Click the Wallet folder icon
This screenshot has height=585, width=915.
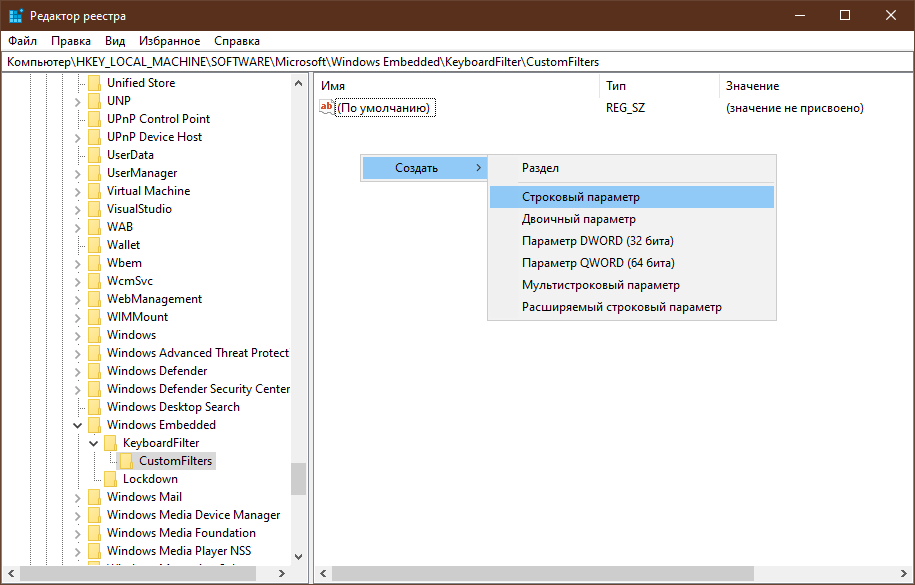pos(95,245)
